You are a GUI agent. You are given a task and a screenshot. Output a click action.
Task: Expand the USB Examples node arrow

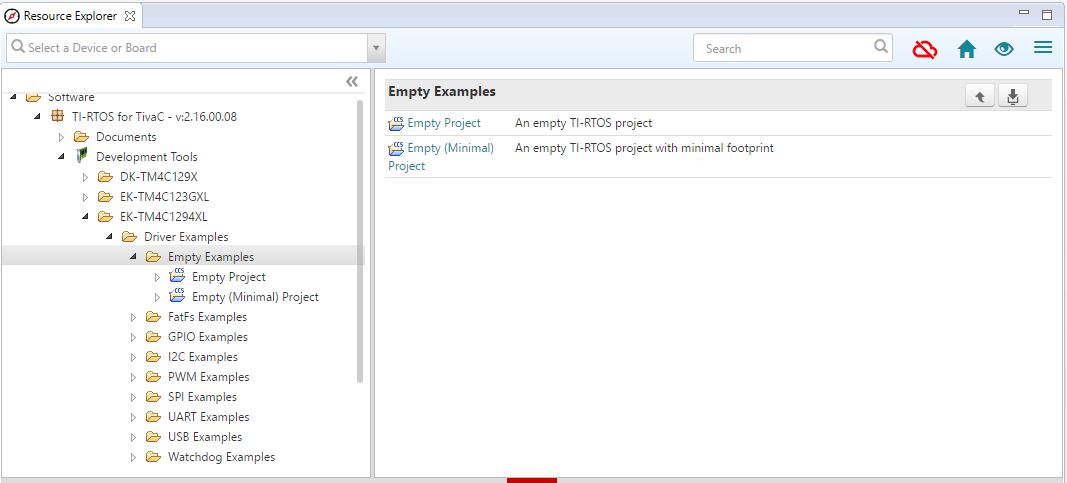click(x=133, y=437)
